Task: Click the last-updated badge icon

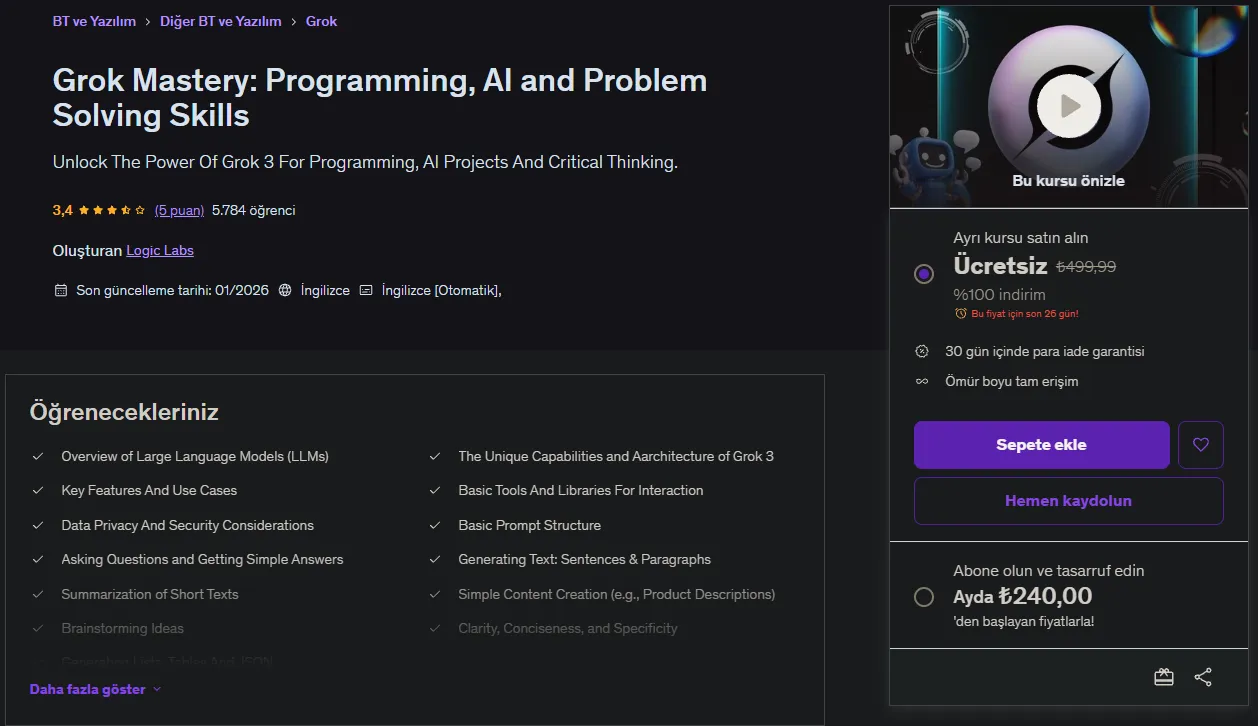Action: click(60, 291)
